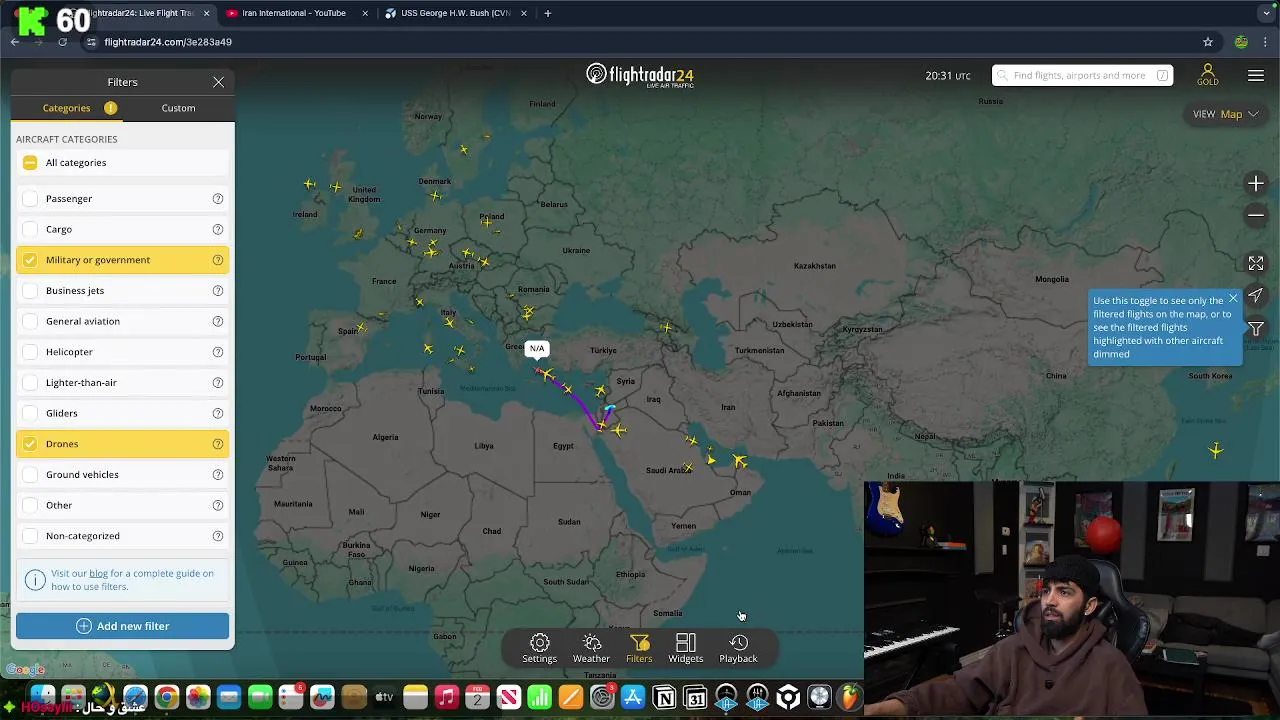The image size is (1280, 720).
Task: Show help for Drones category
Action: [217, 444]
